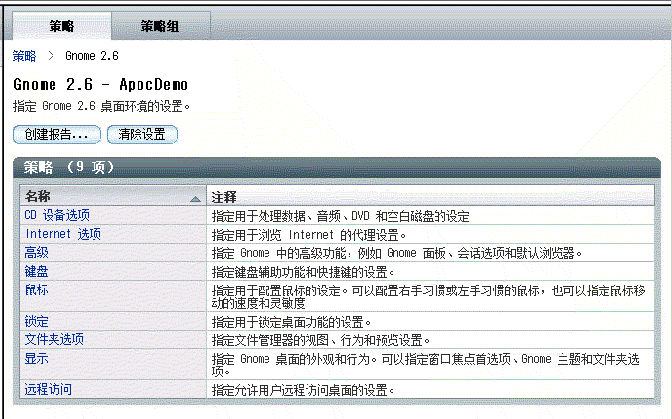The image size is (672, 419).
Task: Click the 显示 row comment about 桌面的外观
Action: tap(426, 365)
